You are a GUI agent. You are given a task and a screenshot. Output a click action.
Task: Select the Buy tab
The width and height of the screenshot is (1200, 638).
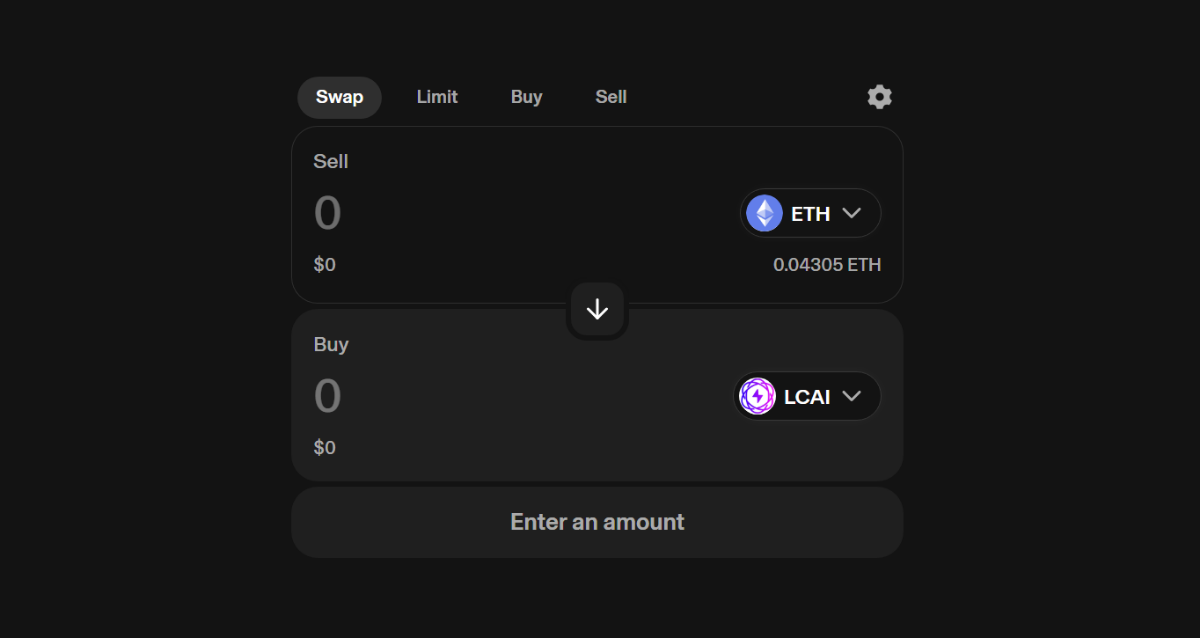click(526, 96)
